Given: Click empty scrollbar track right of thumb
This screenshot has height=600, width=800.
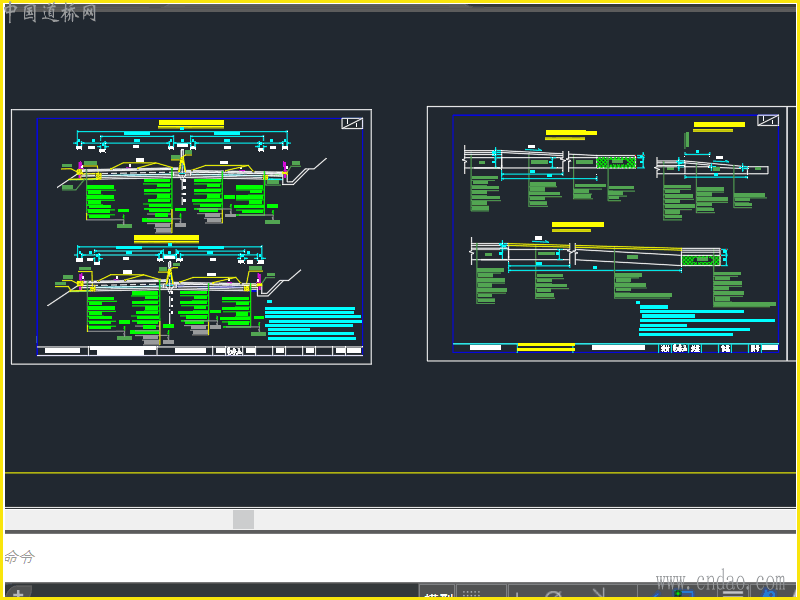Looking at the screenshot, I should coord(524,519).
